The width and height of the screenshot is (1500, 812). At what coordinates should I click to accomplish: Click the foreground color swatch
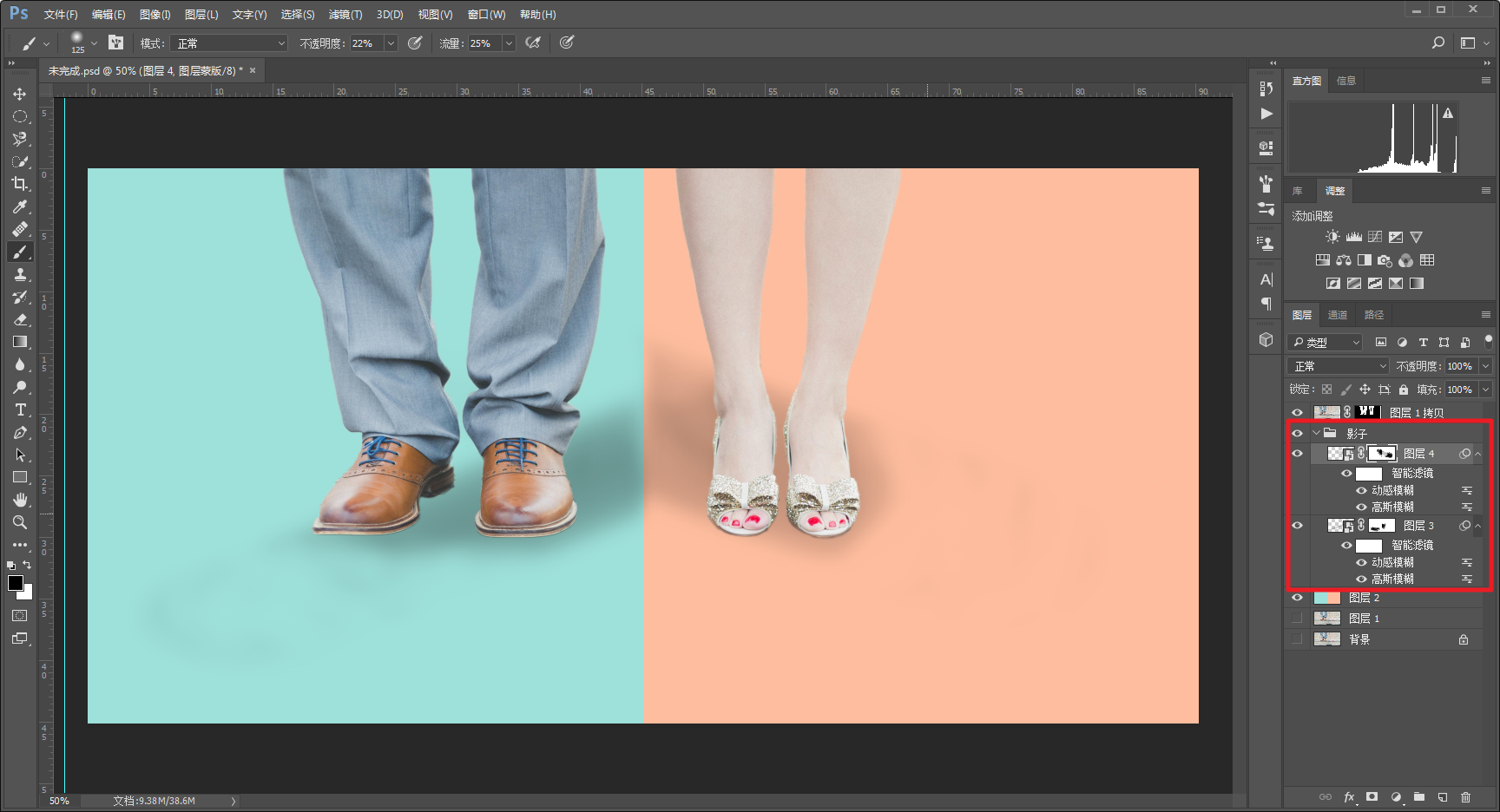(x=16, y=583)
